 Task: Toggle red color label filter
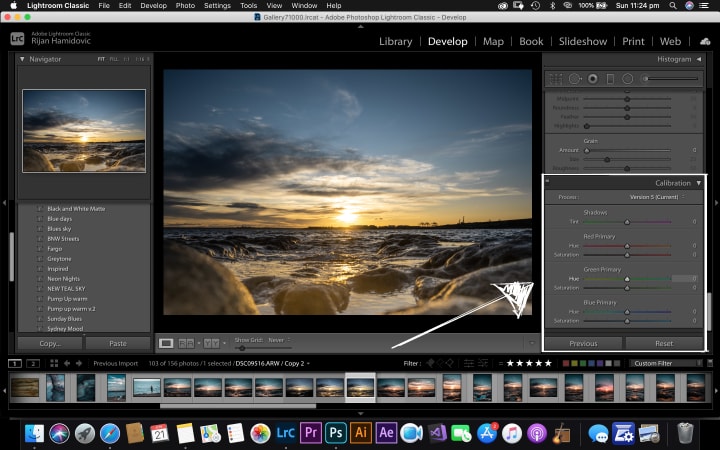566,363
